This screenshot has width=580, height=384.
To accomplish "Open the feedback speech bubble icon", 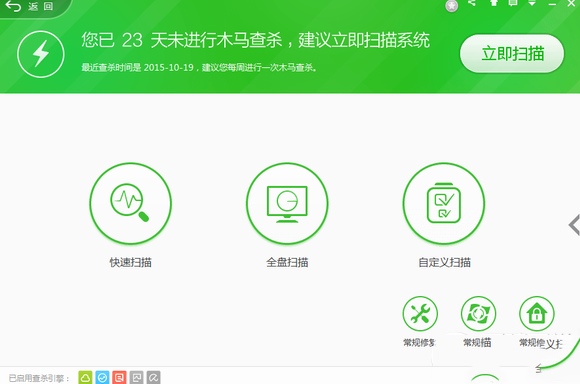I will pos(513,3).
